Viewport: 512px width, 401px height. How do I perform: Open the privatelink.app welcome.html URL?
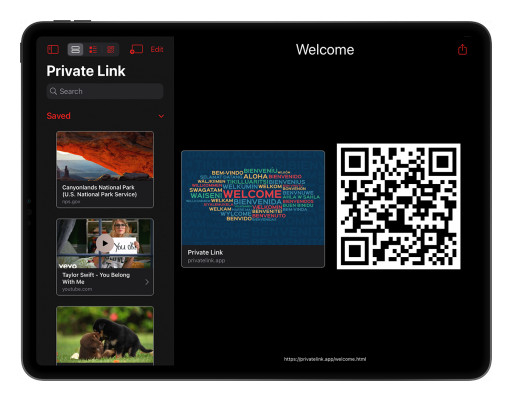pos(325,359)
